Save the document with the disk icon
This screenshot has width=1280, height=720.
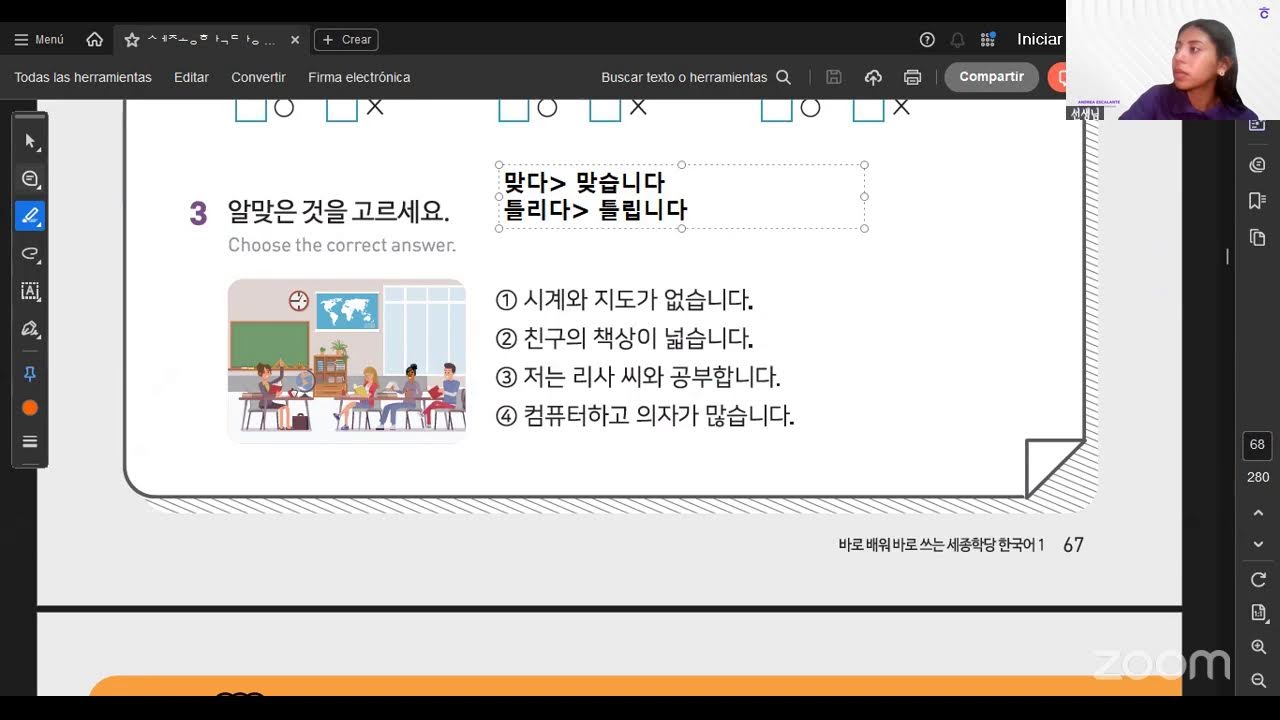[x=834, y=77]
